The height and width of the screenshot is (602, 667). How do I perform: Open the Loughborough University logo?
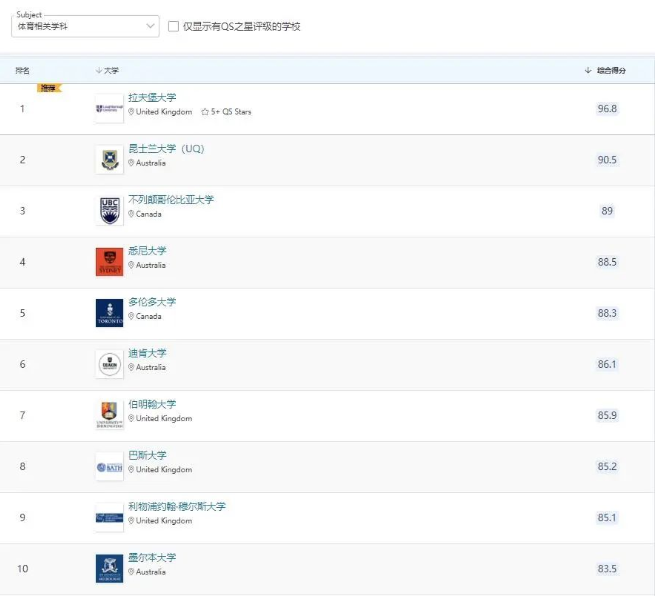coord(109,109)
